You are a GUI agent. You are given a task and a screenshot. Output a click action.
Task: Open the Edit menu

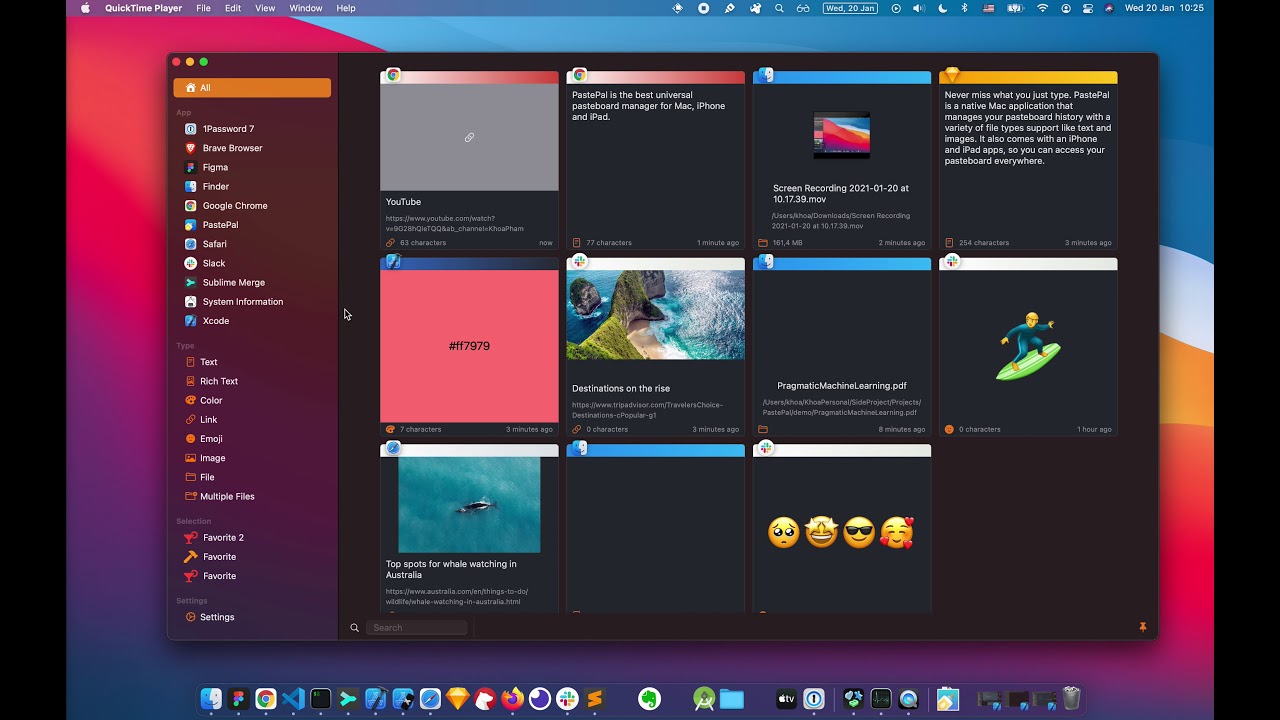233,8
